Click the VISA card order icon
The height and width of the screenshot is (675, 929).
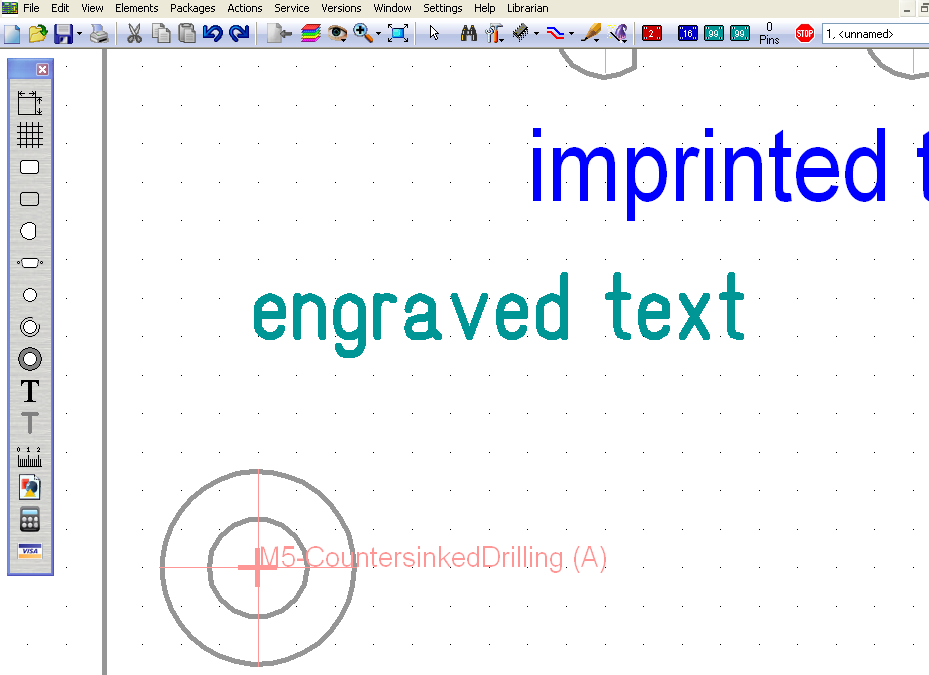click(30, 551)
